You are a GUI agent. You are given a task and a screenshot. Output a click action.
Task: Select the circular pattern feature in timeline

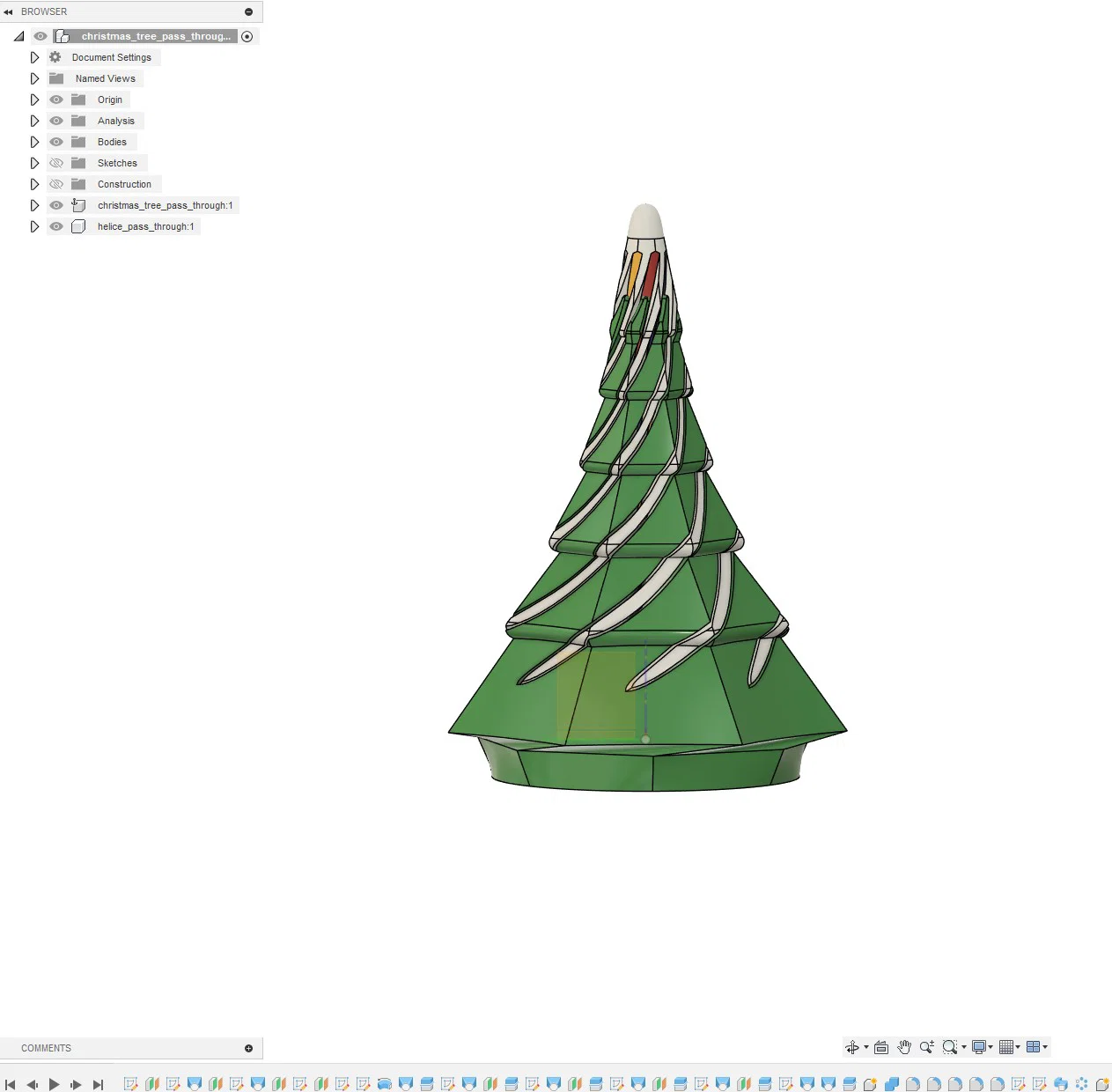click(1082, 1084)
